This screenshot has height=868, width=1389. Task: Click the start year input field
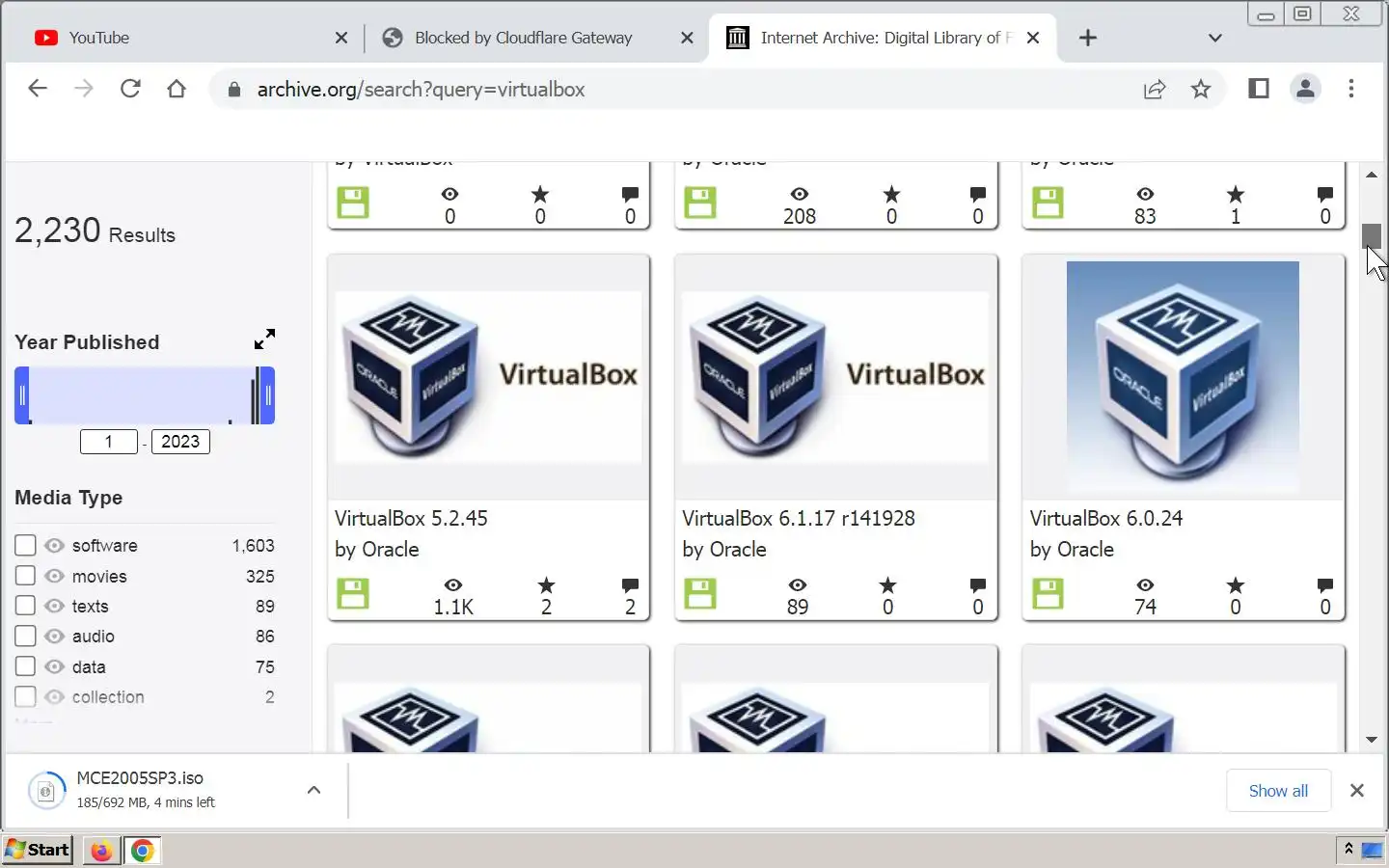108,442
